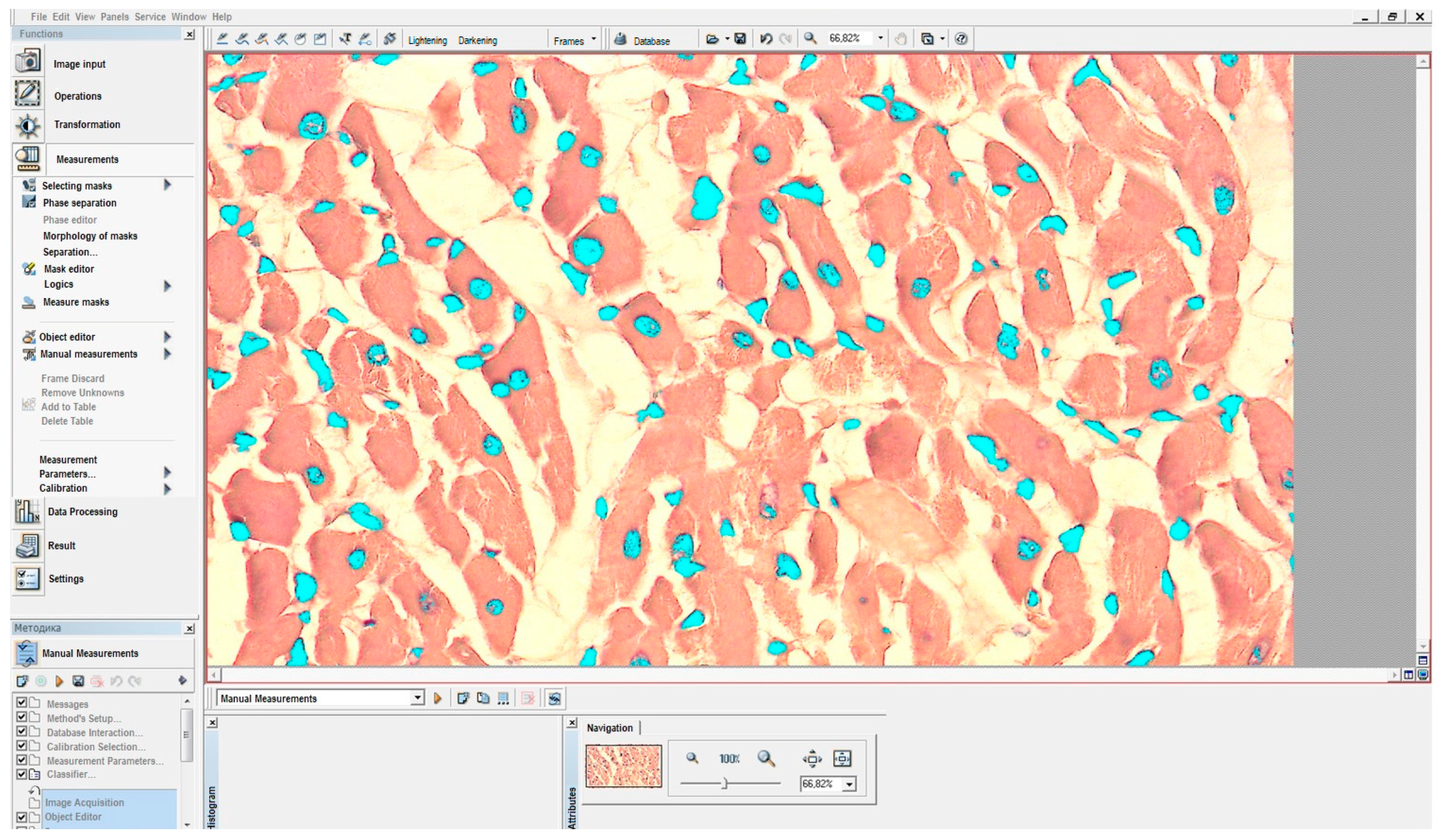The image size is (1439, 840).
Task: Toggle the Classifier checkbox
Action: pyautogui.click(x=21, y=774)
